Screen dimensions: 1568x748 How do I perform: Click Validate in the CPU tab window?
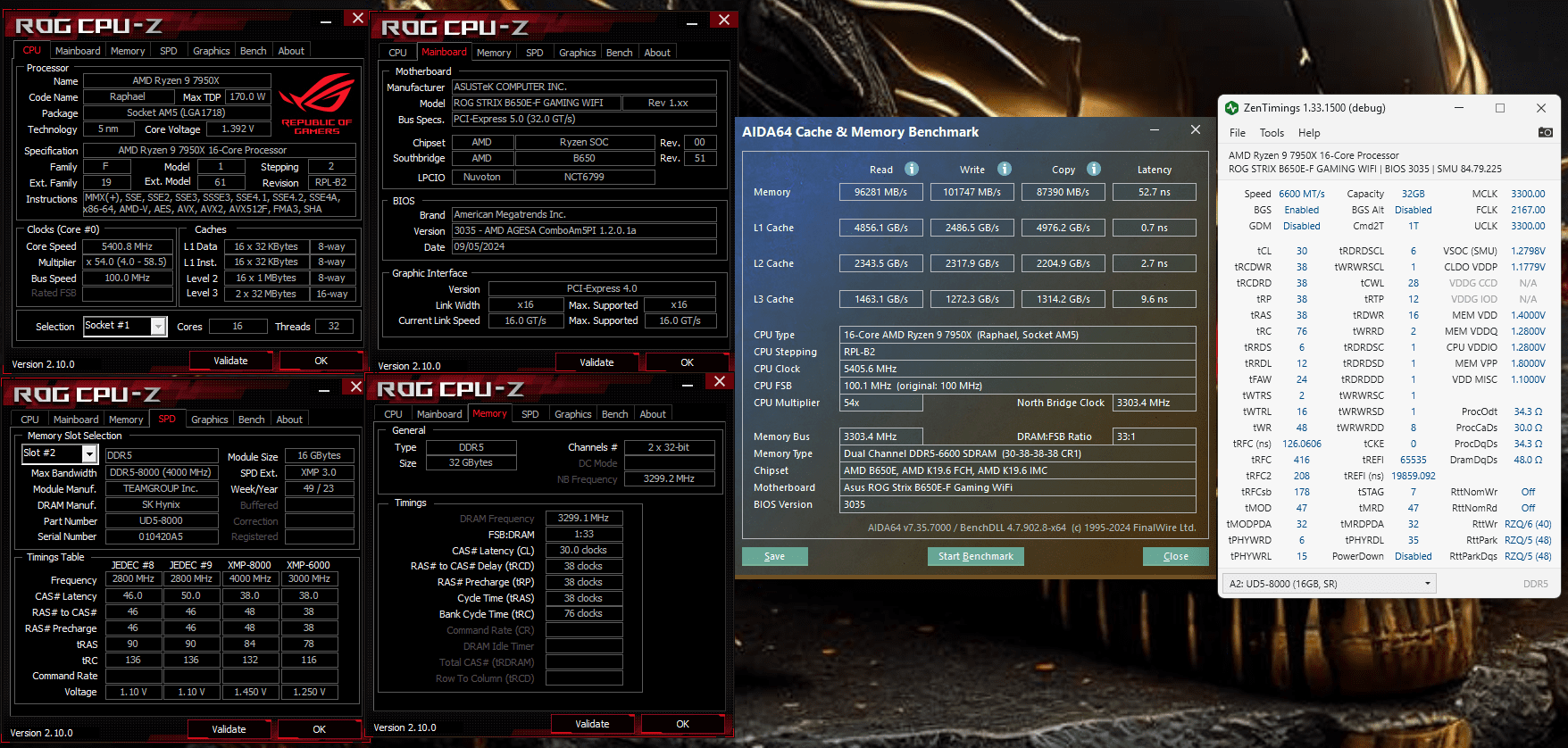(230, 361)
